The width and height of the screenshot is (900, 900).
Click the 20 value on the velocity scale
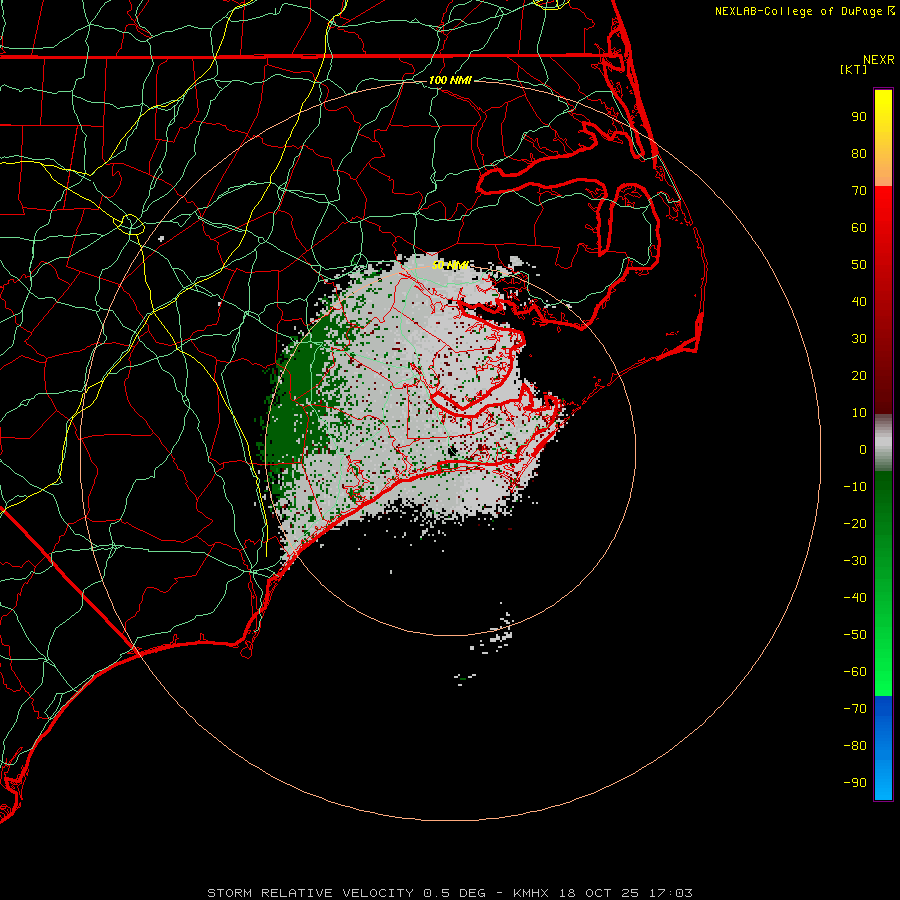859,376
